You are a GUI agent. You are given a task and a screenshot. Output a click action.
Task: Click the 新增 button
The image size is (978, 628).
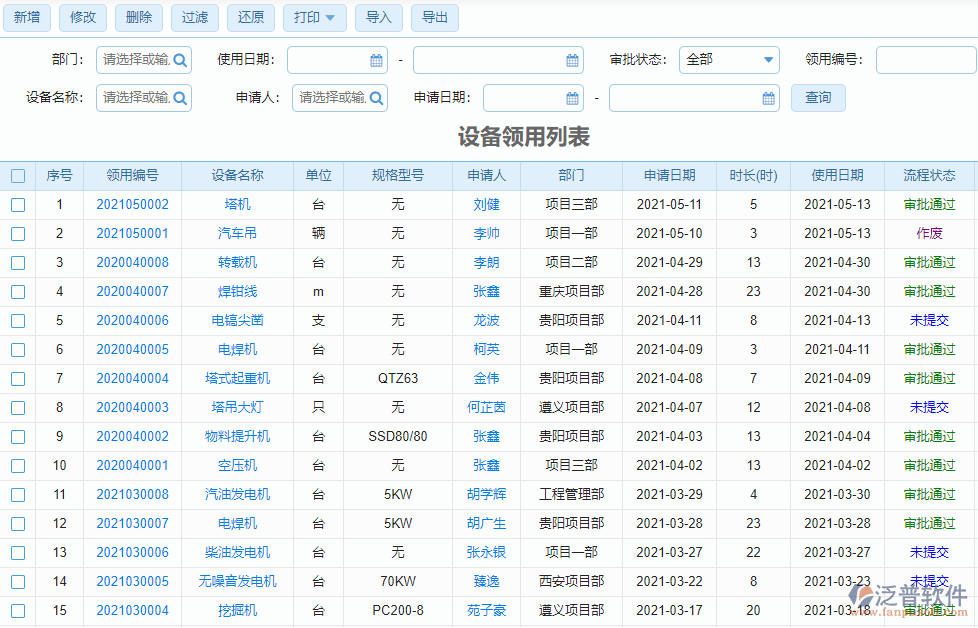(26, 18)
